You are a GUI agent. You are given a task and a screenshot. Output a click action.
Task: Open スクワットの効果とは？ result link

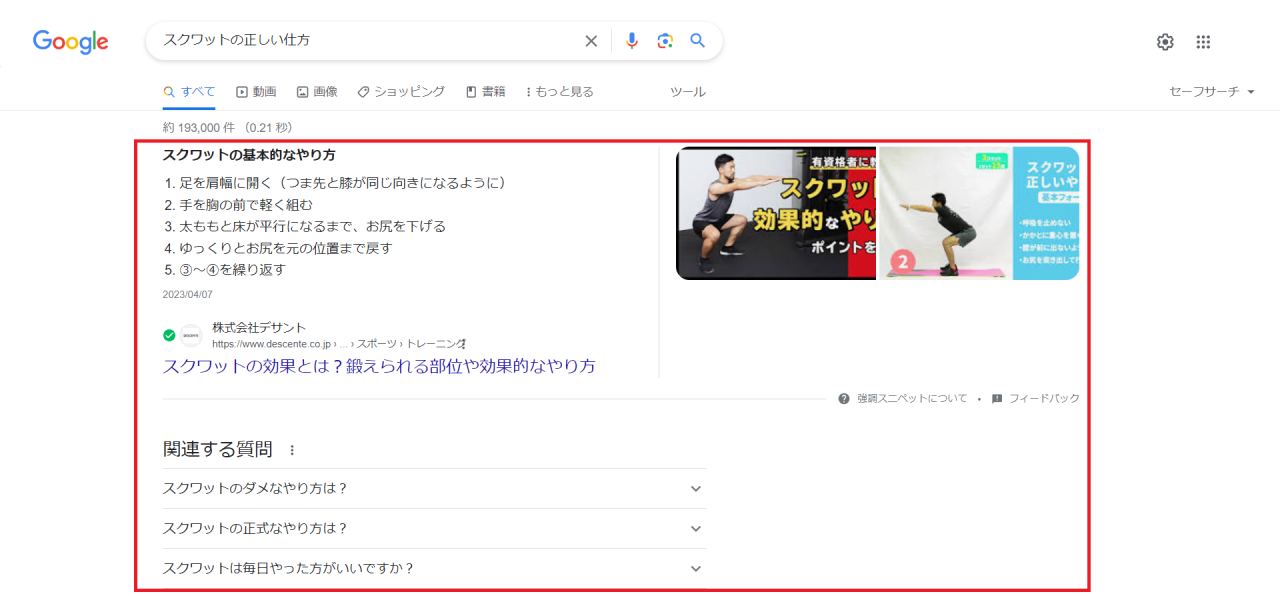pyautogui.click(x=379, y=366)
